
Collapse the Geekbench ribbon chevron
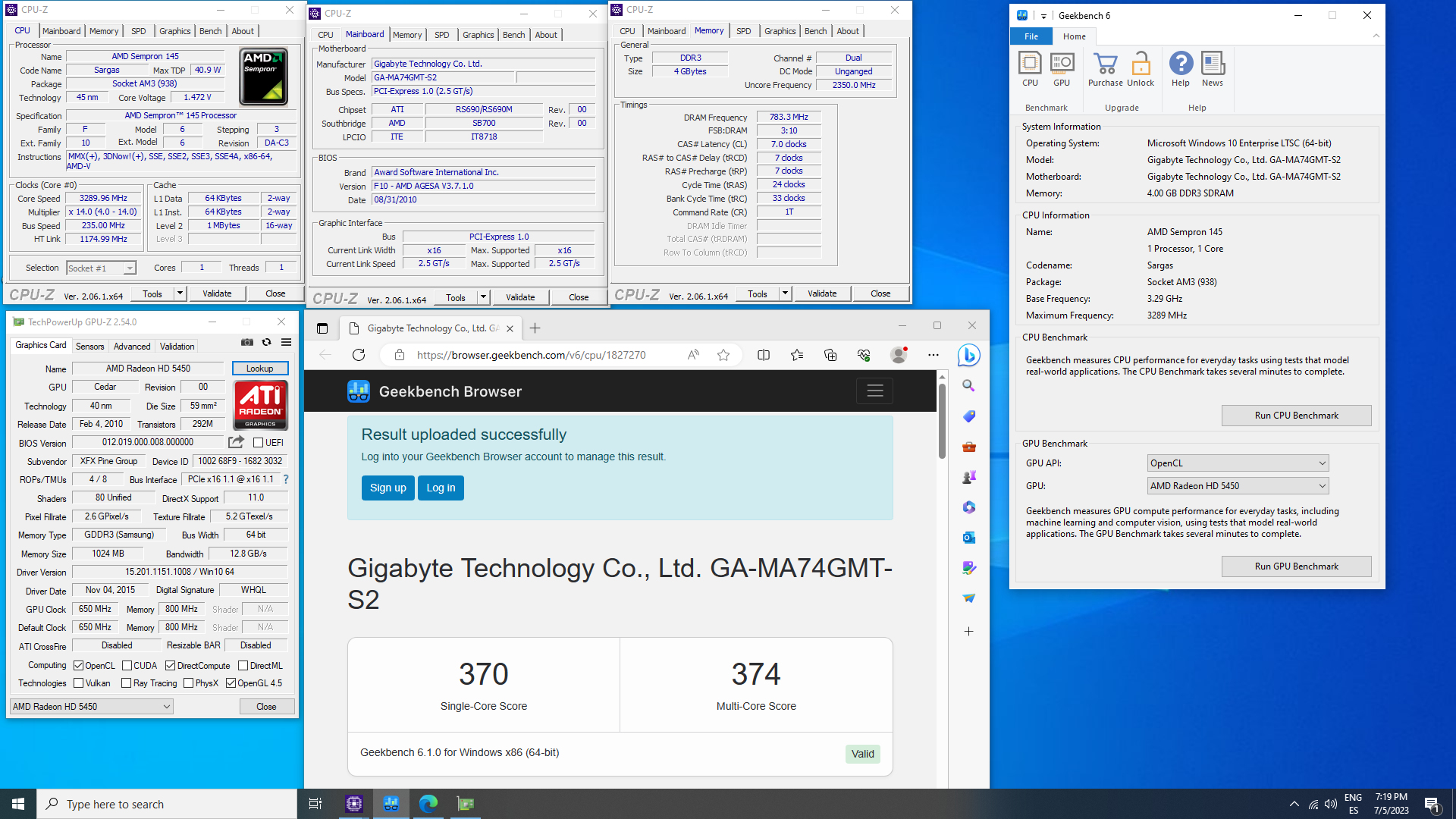click(1376, 36)
